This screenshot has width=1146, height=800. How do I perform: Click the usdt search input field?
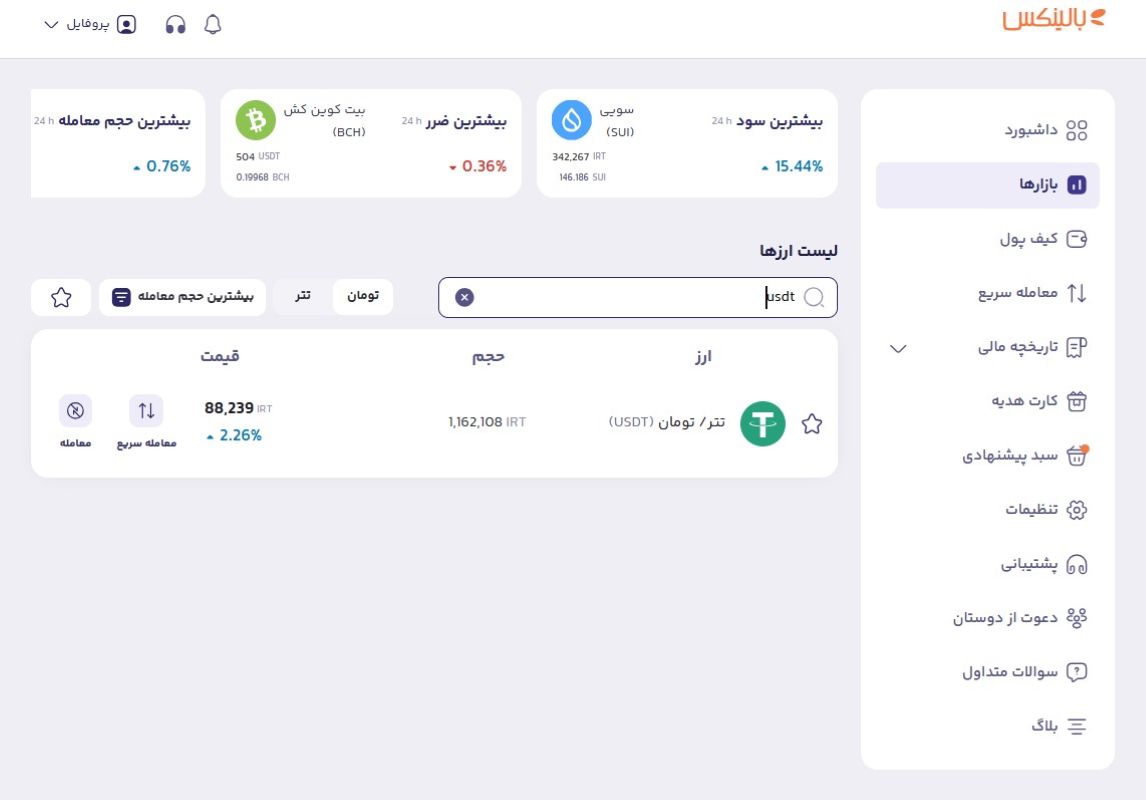(x=637, y=297)
